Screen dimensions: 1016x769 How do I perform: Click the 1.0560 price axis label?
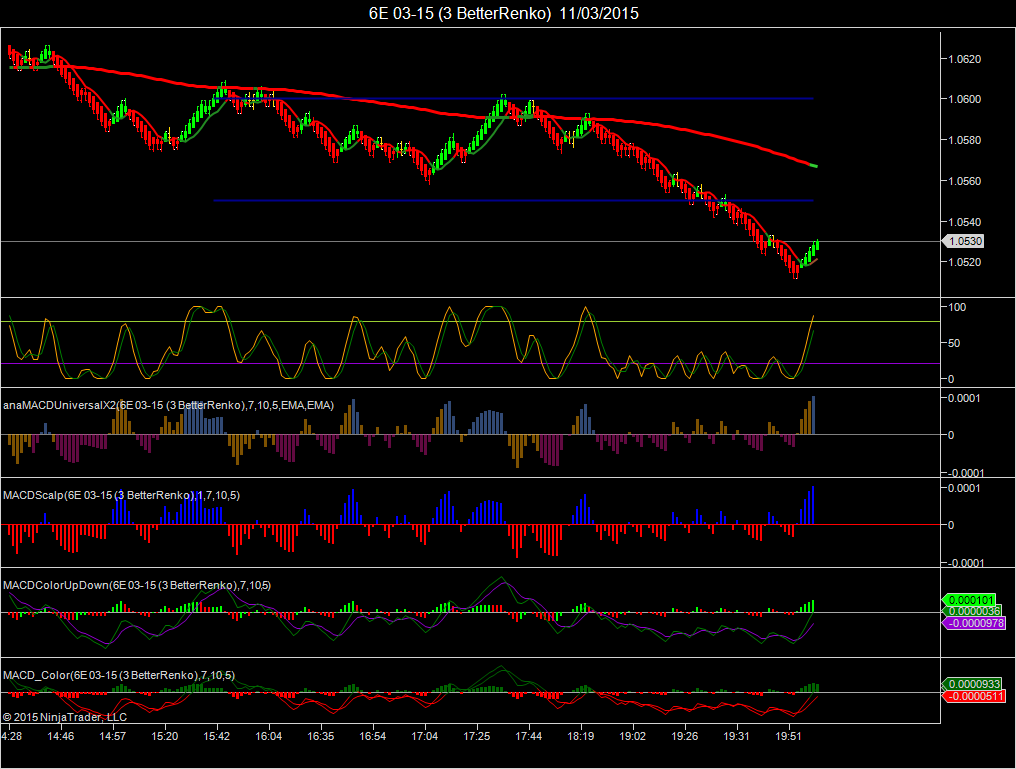pyautogui.click(x=964, y=181)
